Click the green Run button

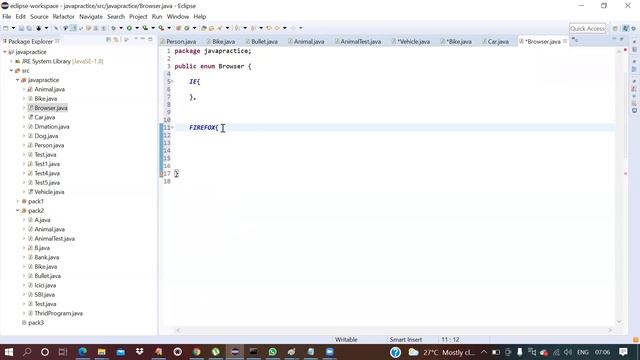(129, 28)
